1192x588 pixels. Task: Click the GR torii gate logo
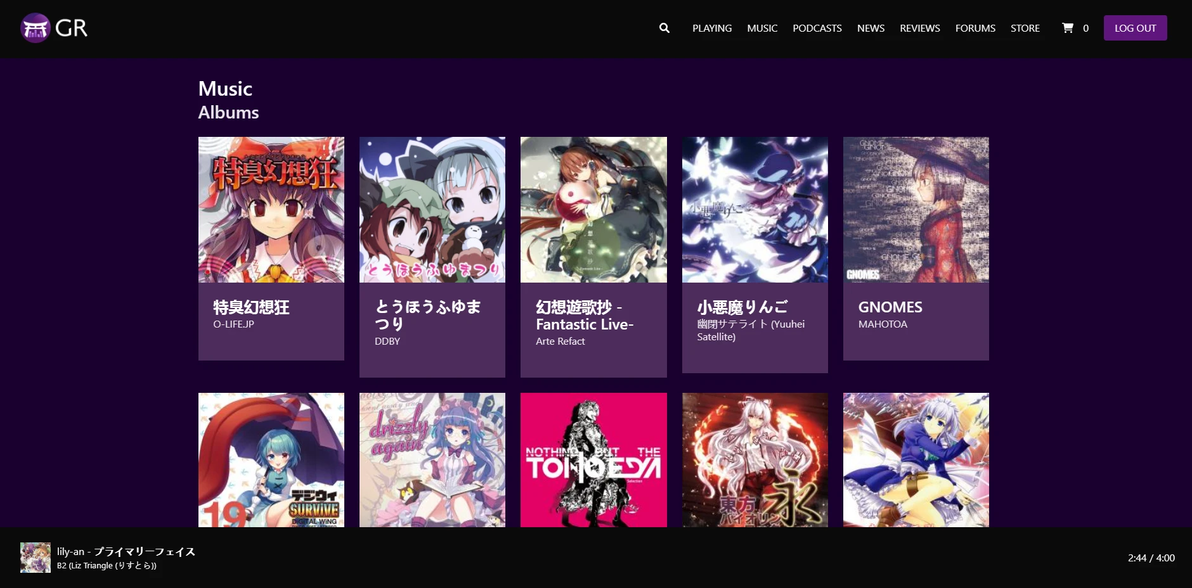53,28
